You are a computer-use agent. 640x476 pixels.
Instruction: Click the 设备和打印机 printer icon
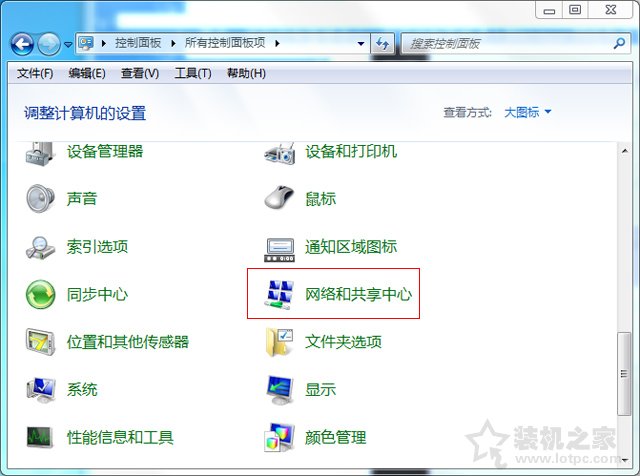click(x=279, y=153)
